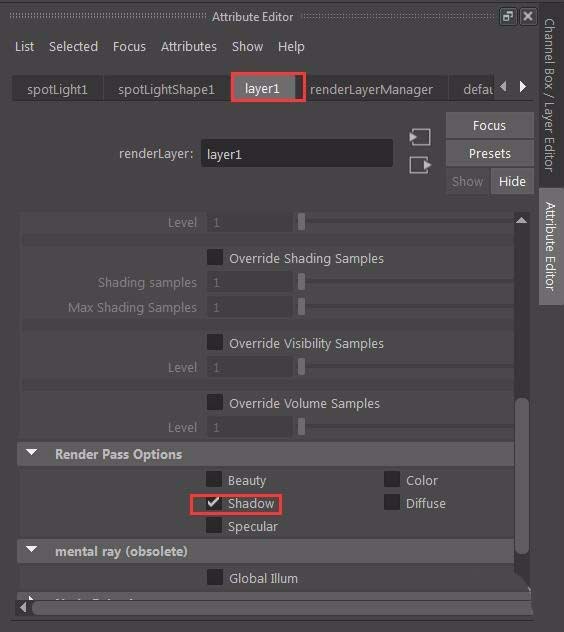Show next node tabs with right arrow
The height and width of the screenshot is (632, 564).
click(x=523, y=86)
